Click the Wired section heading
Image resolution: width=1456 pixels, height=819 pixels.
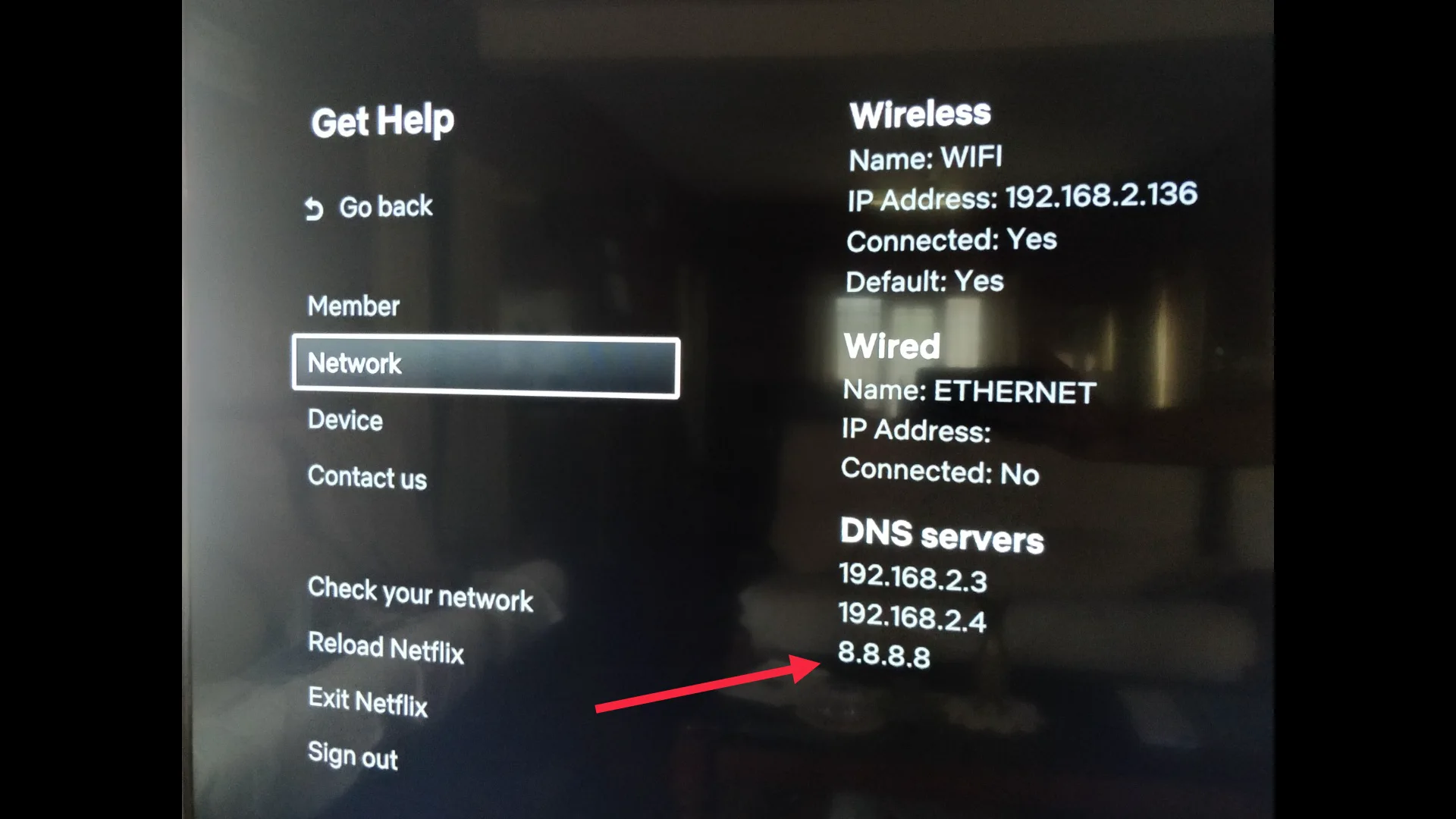892,346
